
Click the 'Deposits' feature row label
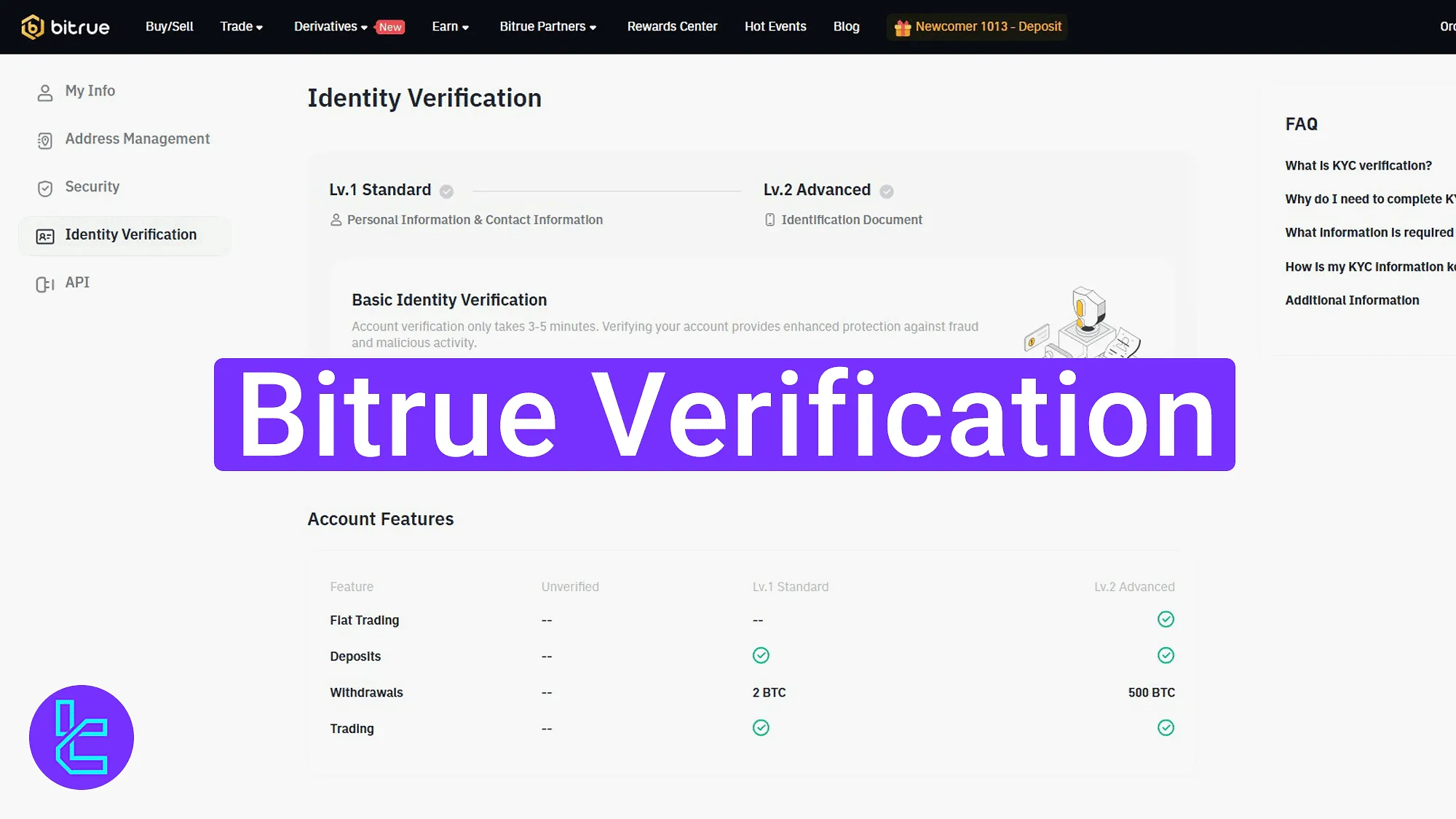pyautogui.click(x=355, y=657)
